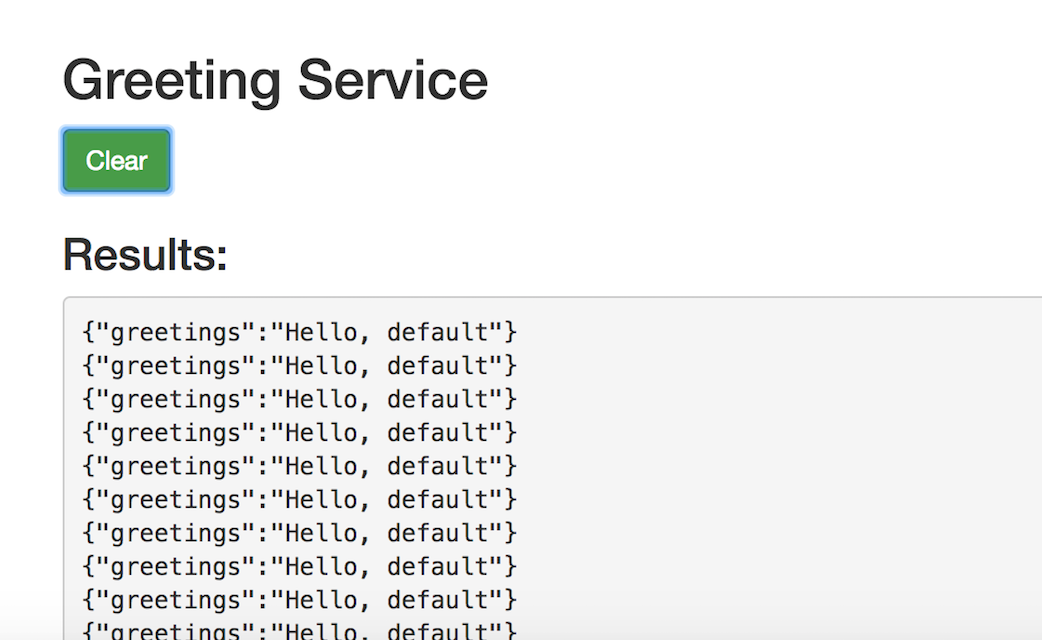The height and width of the screenshot is (640, 1042).
Task: Click the partially visible last result line
Action: click(x=299, y=631)
